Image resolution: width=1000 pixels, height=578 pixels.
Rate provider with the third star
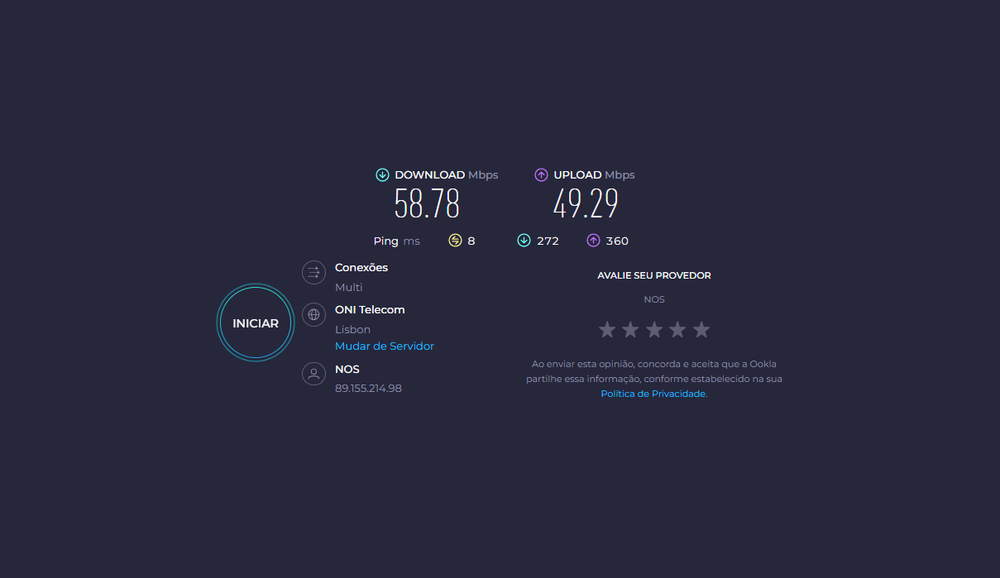point(654,330)
